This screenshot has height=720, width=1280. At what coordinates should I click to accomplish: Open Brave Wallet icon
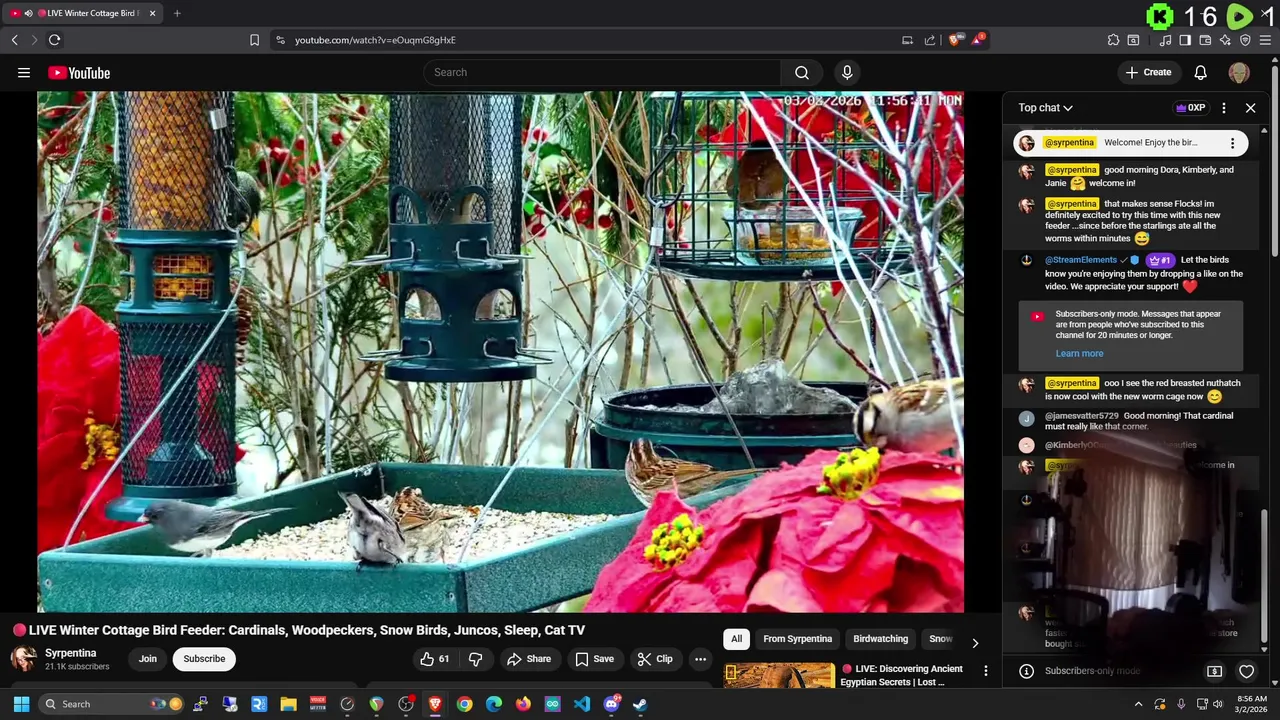(x=1205, y=40)
